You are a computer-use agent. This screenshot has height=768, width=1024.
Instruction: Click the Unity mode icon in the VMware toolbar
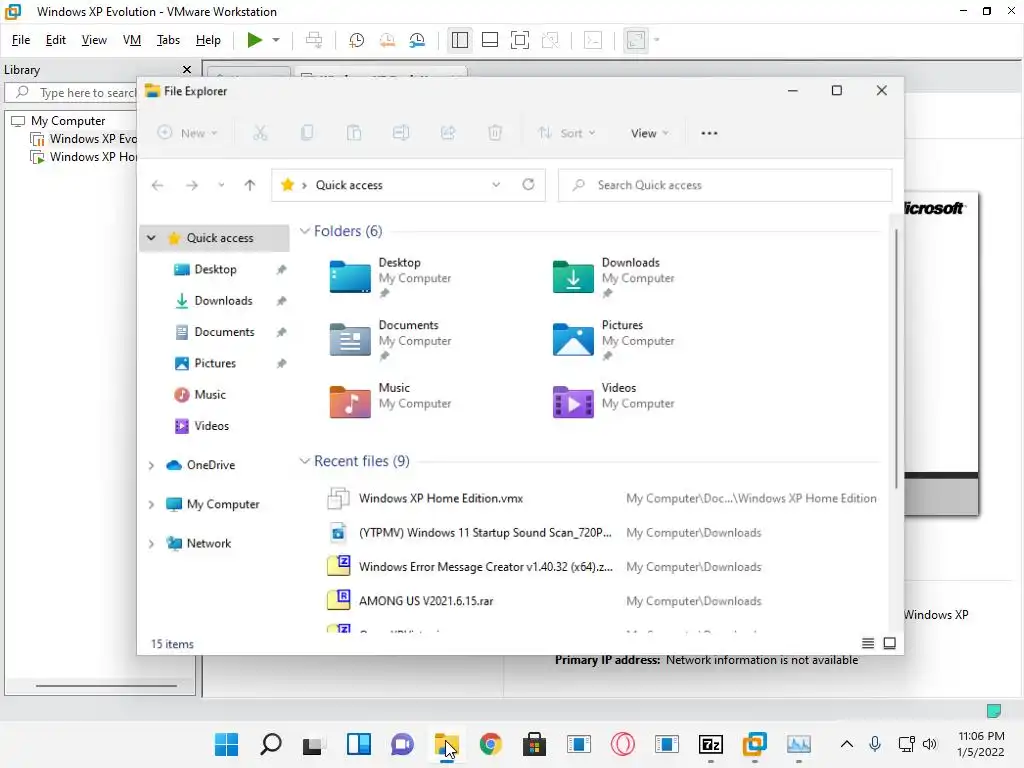coord(551,40)
